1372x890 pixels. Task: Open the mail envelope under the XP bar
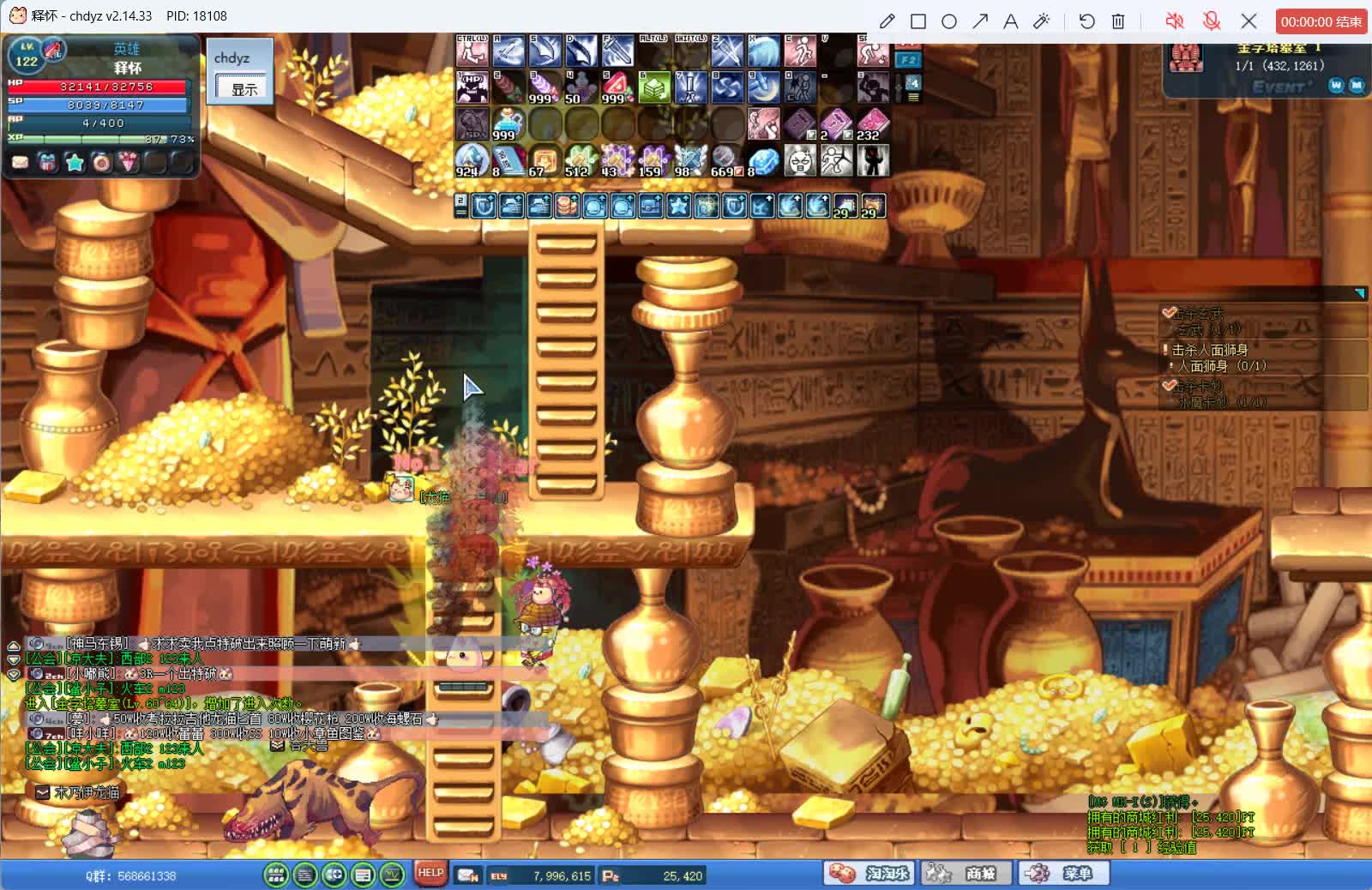[x=20, y=162]
